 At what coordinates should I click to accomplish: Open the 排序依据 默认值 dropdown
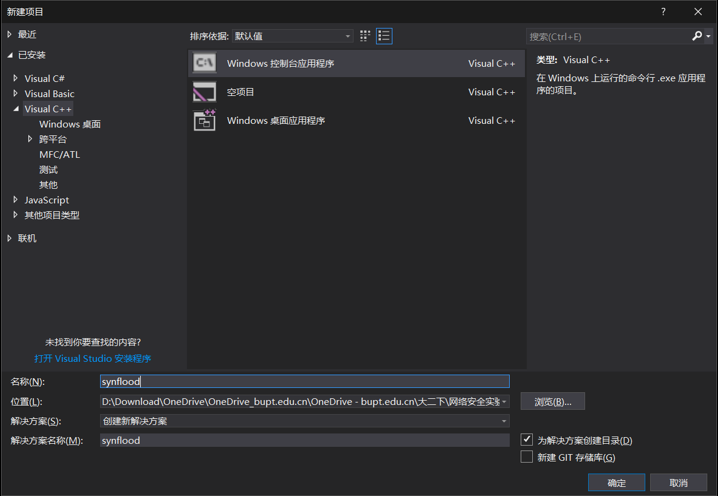tap(293, 36)
